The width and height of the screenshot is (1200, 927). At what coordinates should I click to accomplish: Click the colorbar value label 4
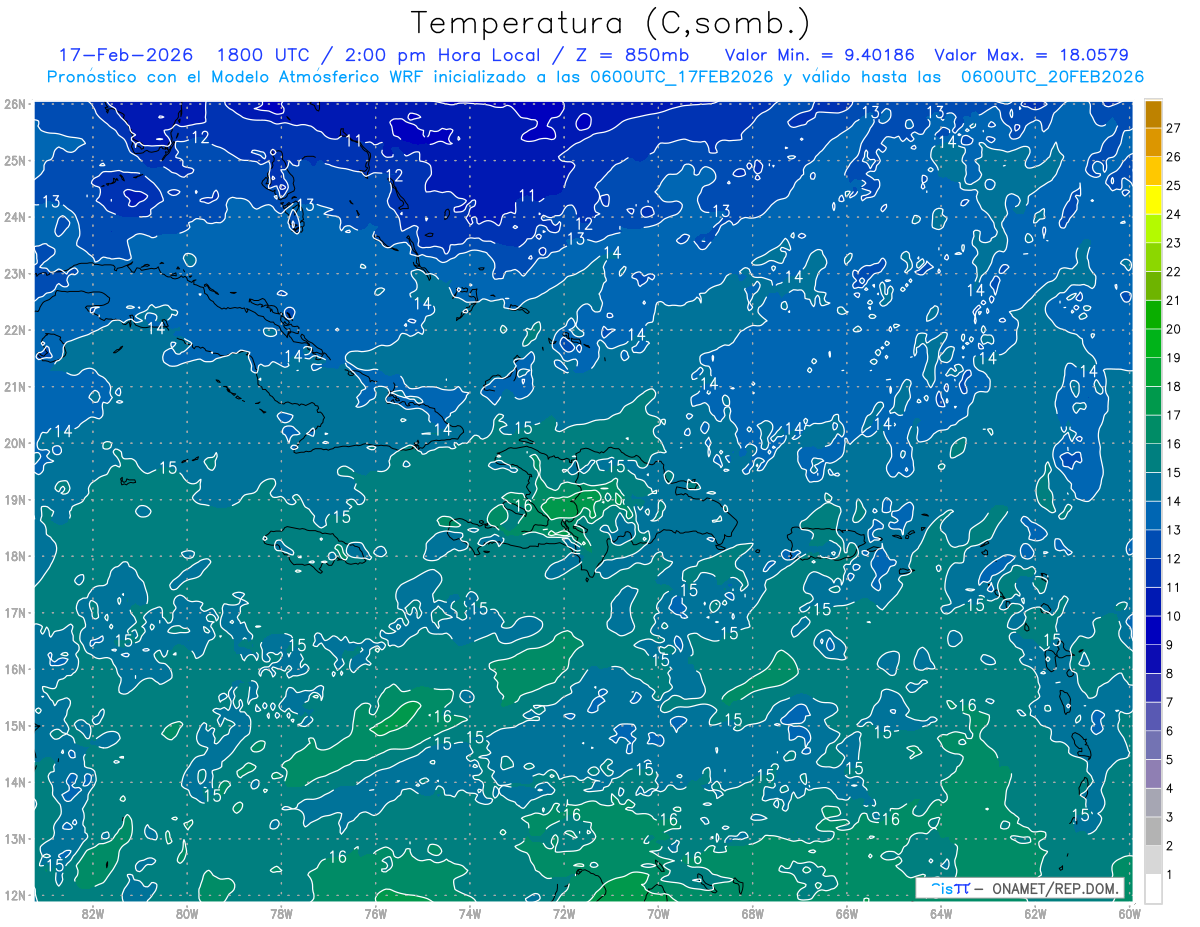pos(1170,789)
